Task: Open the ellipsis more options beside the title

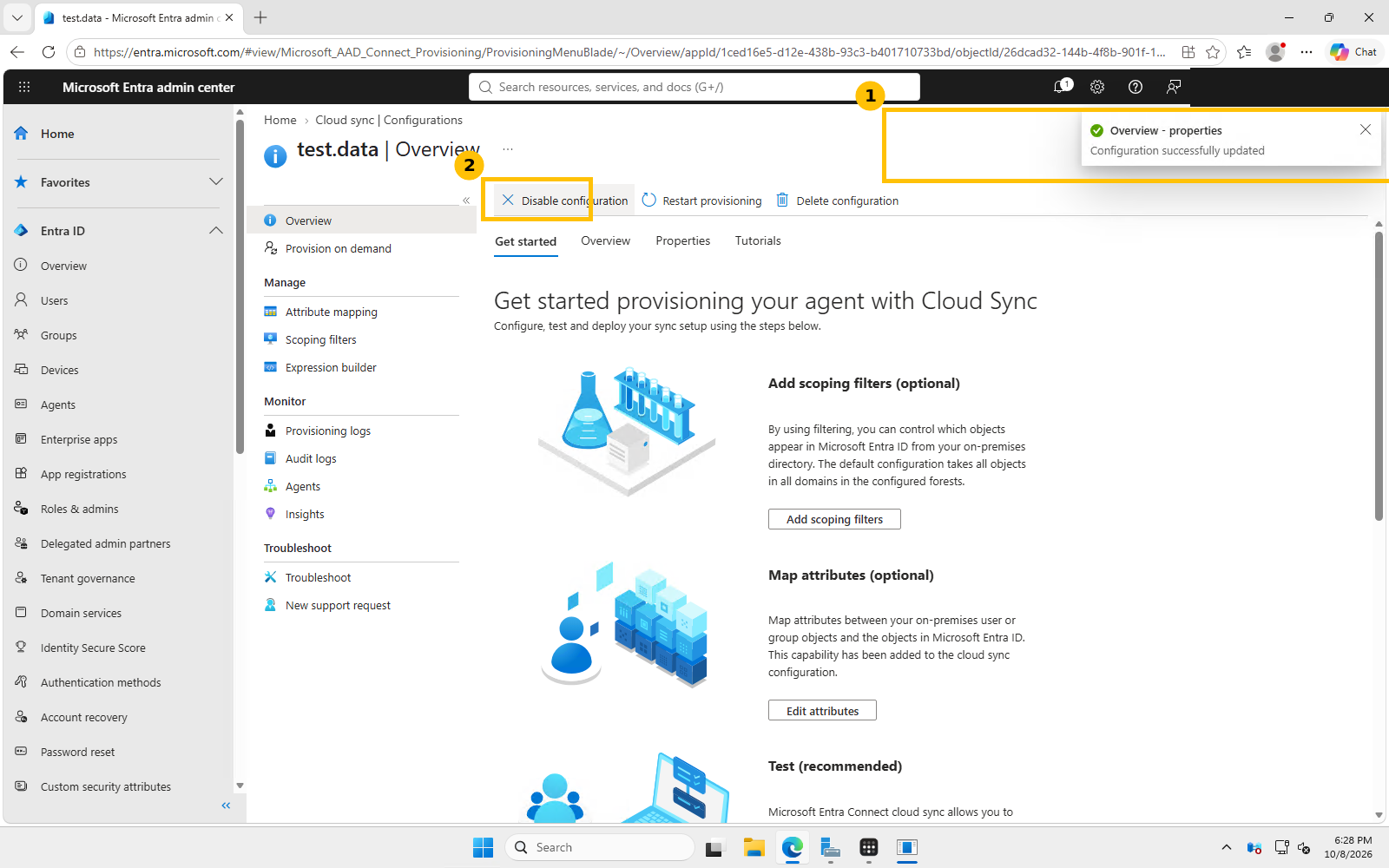Action: click(508, 149)
